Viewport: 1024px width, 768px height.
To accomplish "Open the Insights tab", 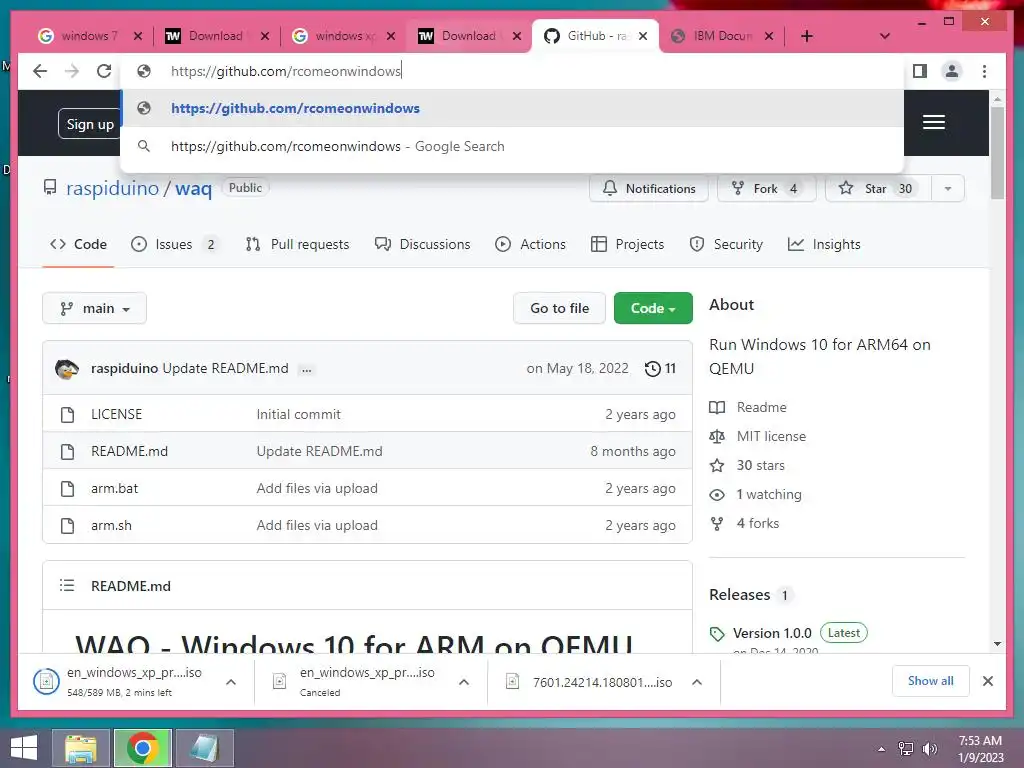I will [x=824, y=244].
